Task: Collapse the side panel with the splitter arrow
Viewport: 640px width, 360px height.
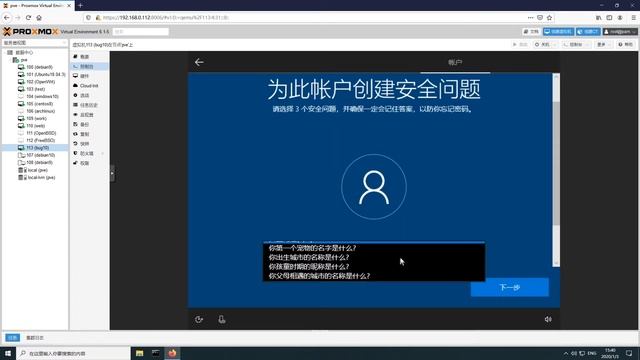Action: pos(112,173)
